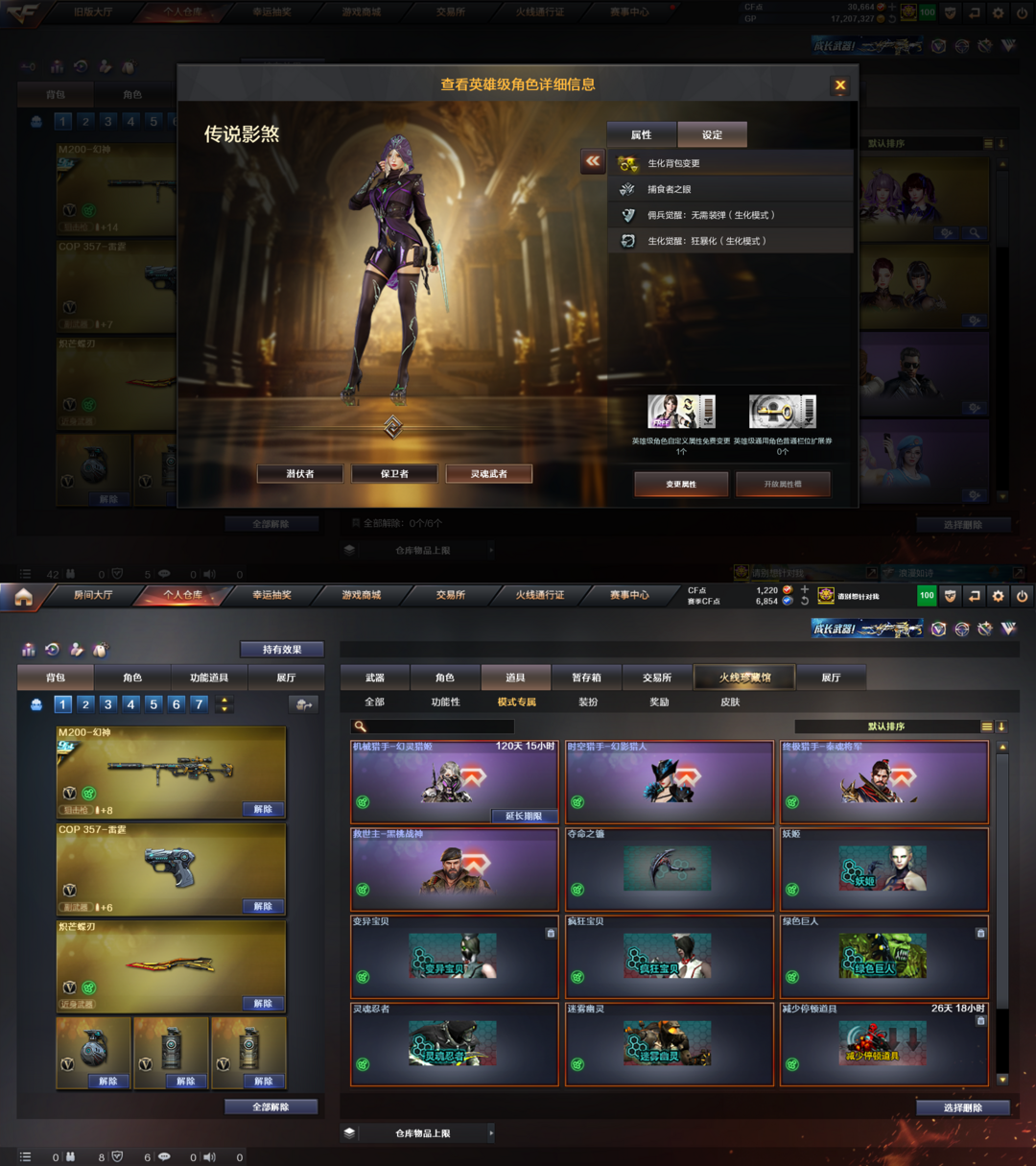1036x1166 pixels.
Task: Switch to the 武器 tab in the warehouse
Action: [375, 678]
